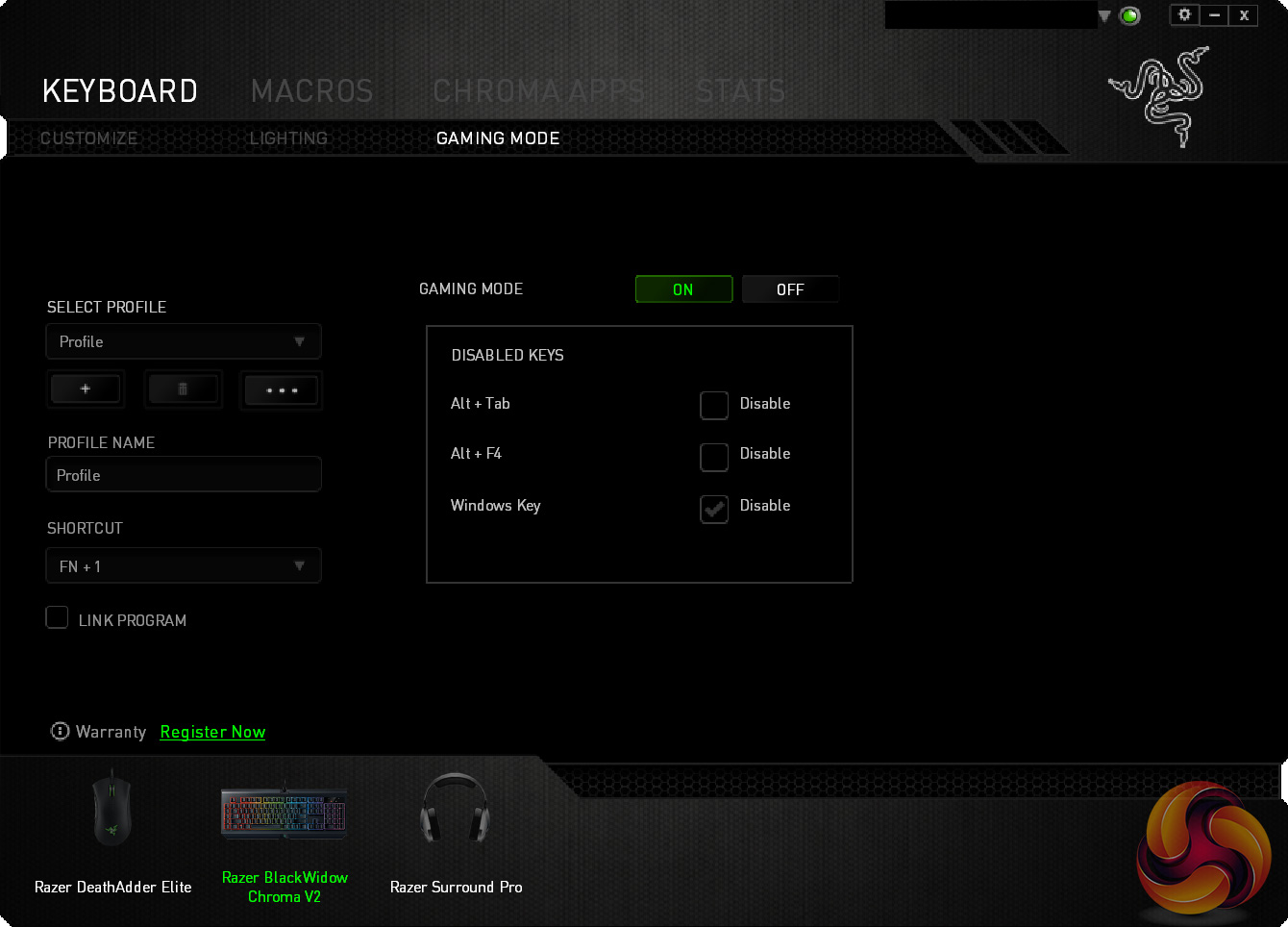Delete the profile using the trash icon

[x=183, y=389]
